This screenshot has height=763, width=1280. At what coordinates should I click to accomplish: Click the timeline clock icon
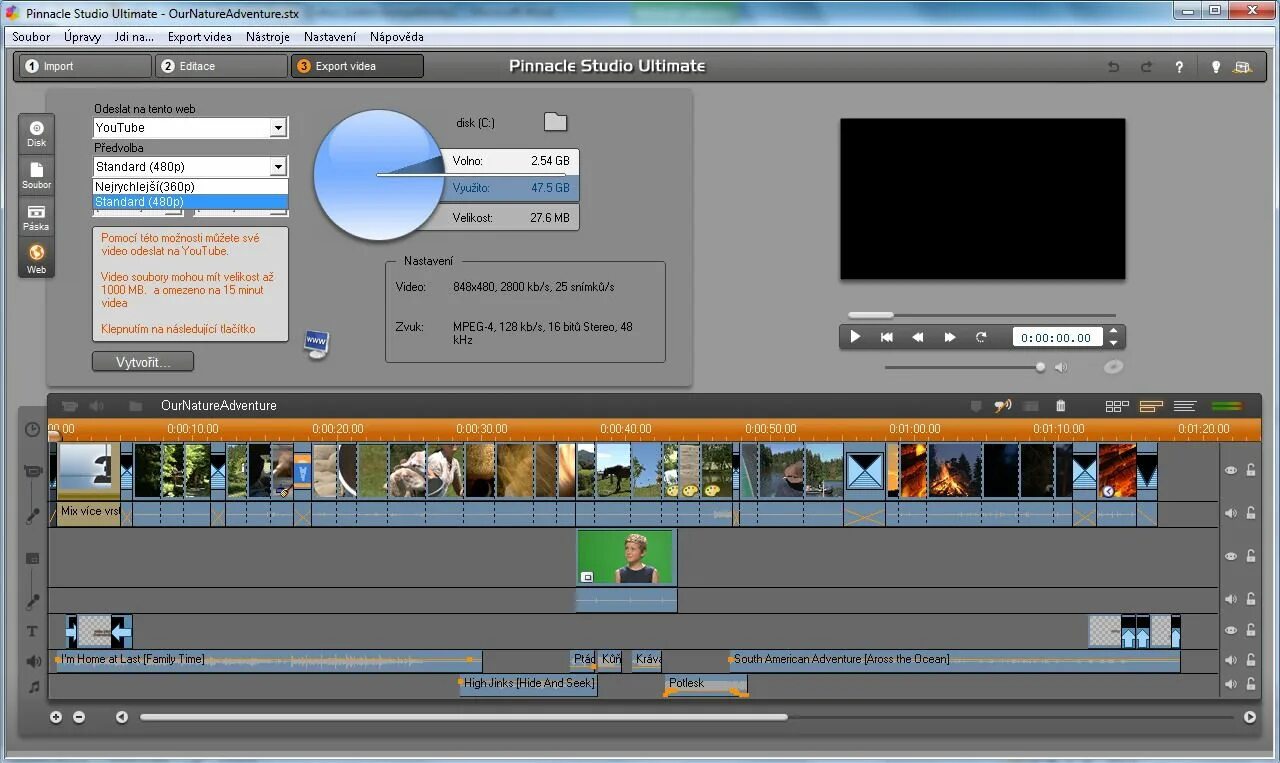click(x=33, y=429)
